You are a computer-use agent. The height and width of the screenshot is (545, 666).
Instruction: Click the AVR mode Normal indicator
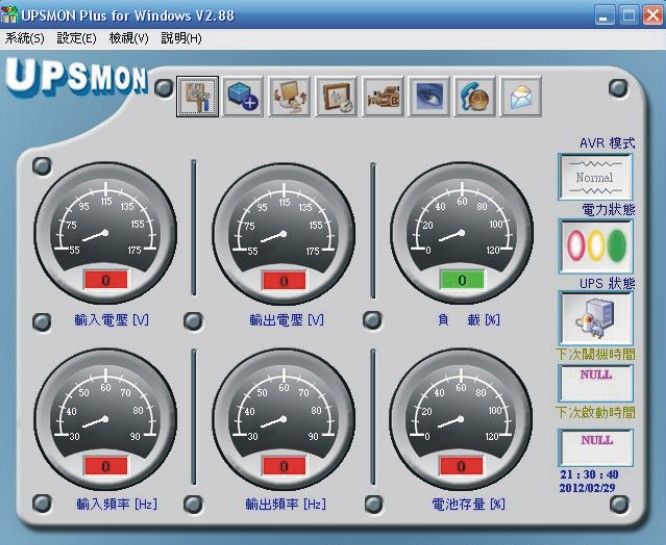tap(595, 177)
